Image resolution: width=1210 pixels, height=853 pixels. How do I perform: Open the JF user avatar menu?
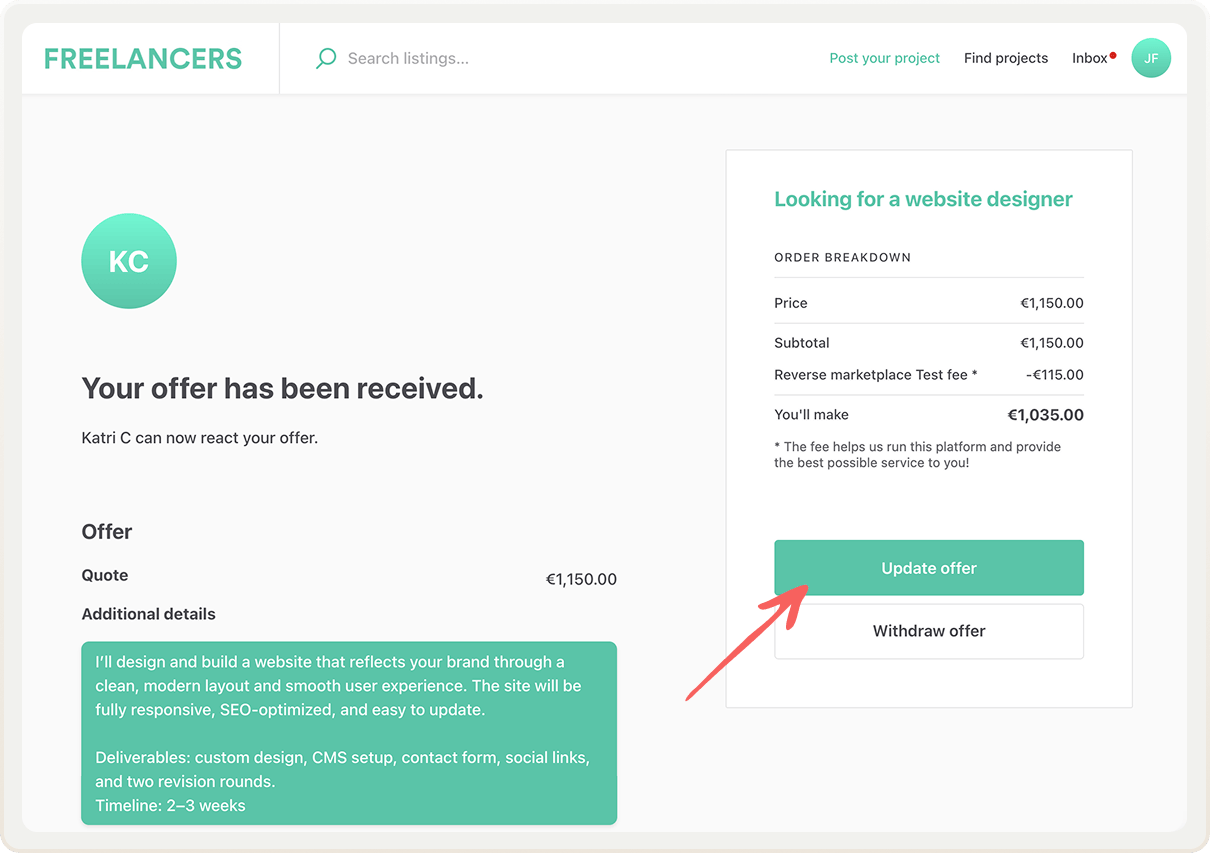click(1150, 59)
